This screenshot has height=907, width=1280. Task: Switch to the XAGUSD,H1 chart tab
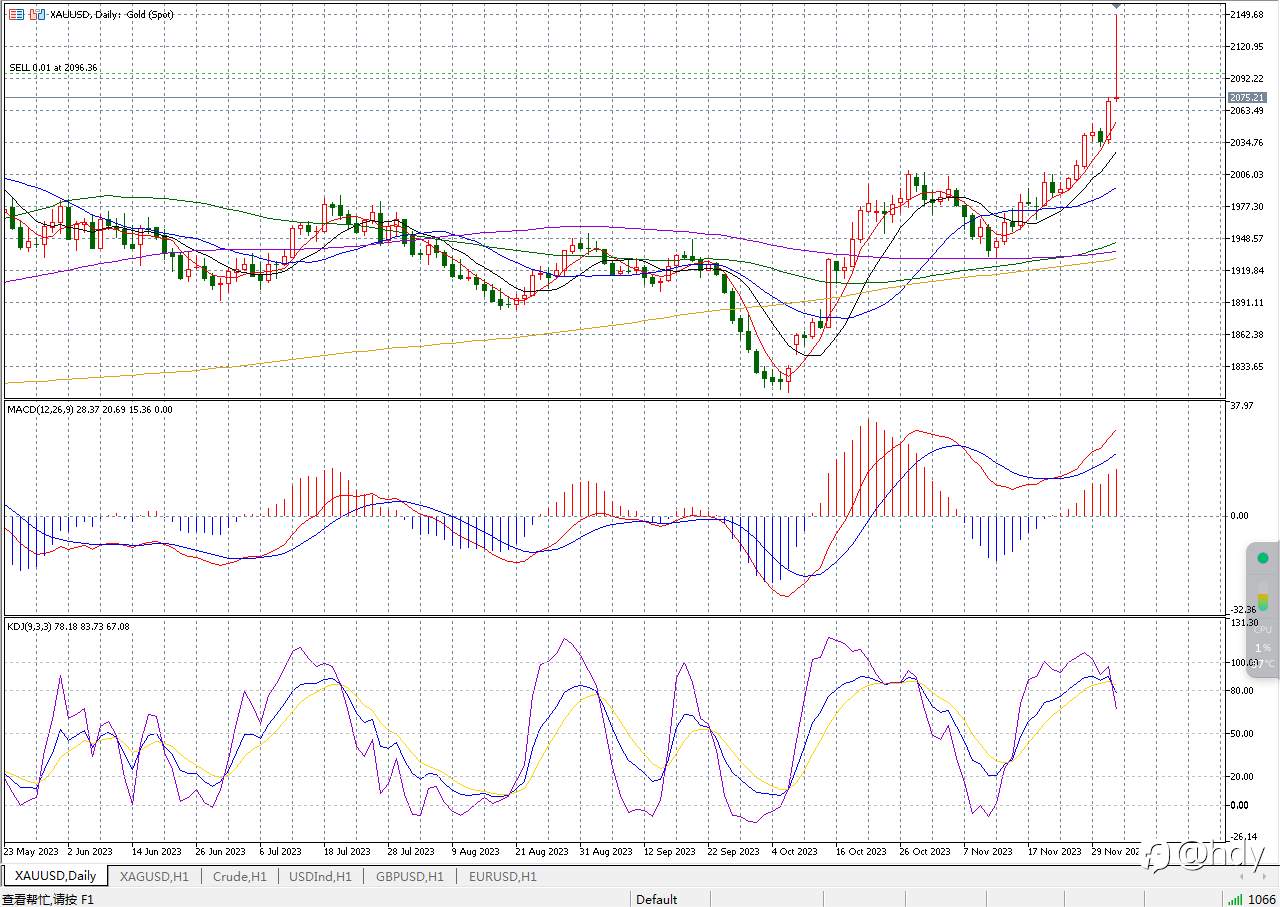[x=154, y=876]
